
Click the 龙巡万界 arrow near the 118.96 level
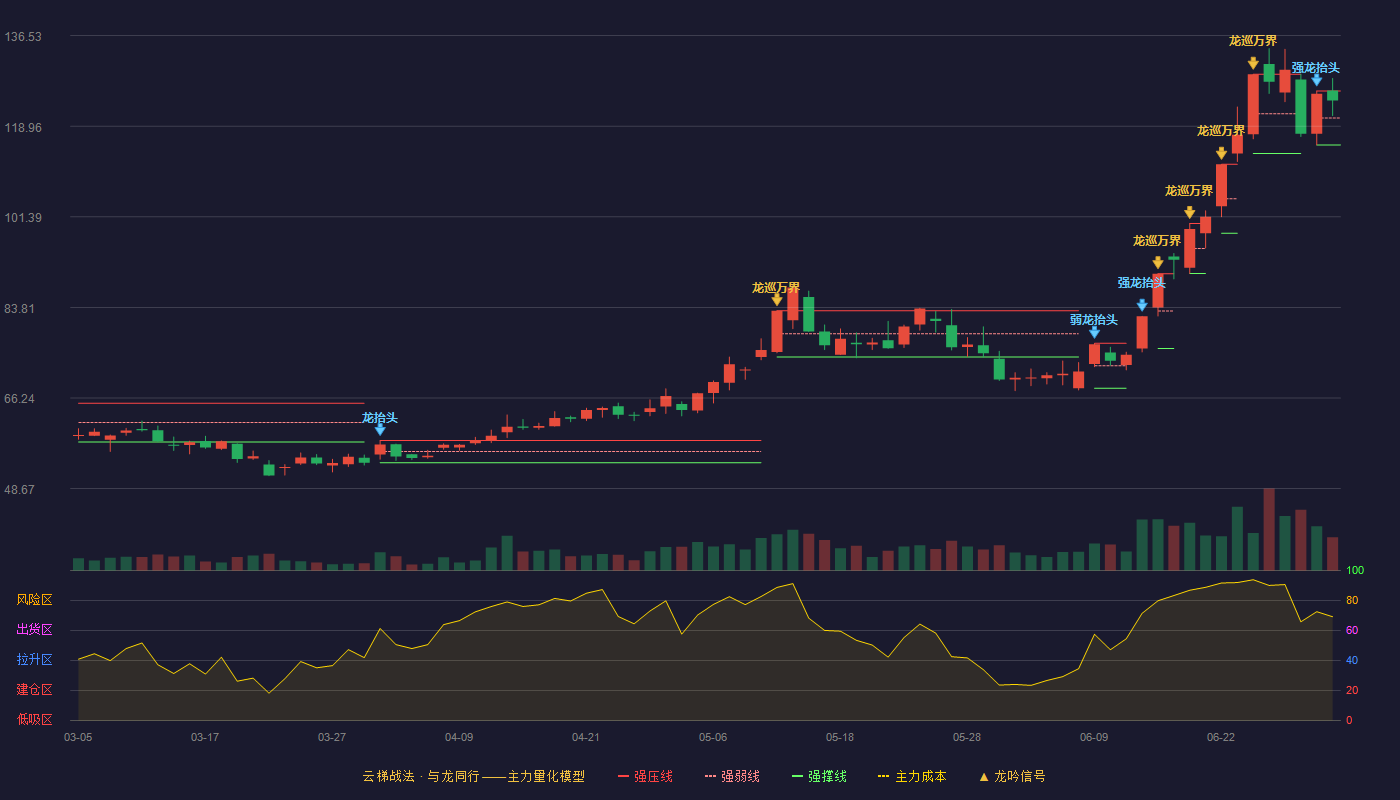[x=1221, y=153]
